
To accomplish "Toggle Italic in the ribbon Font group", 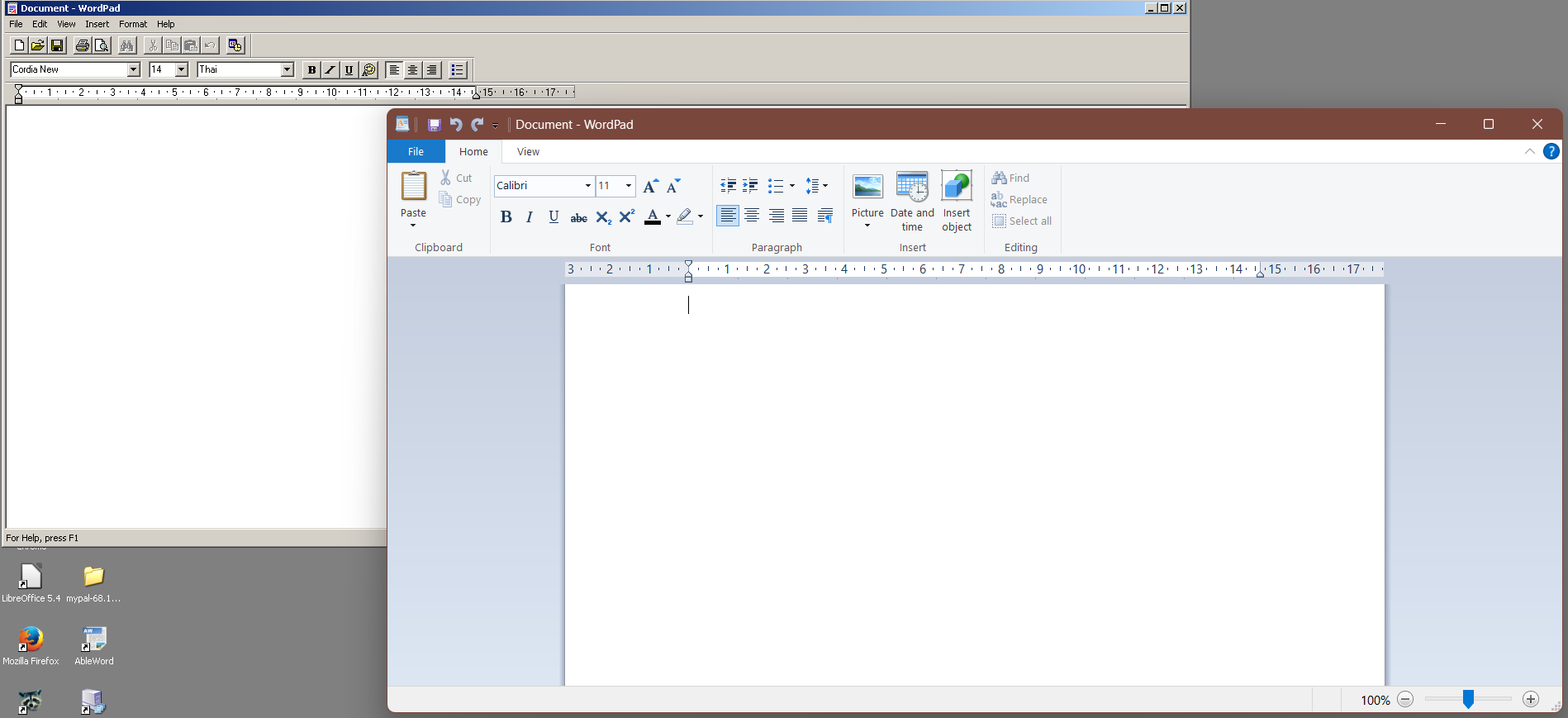I will [530, 217].
